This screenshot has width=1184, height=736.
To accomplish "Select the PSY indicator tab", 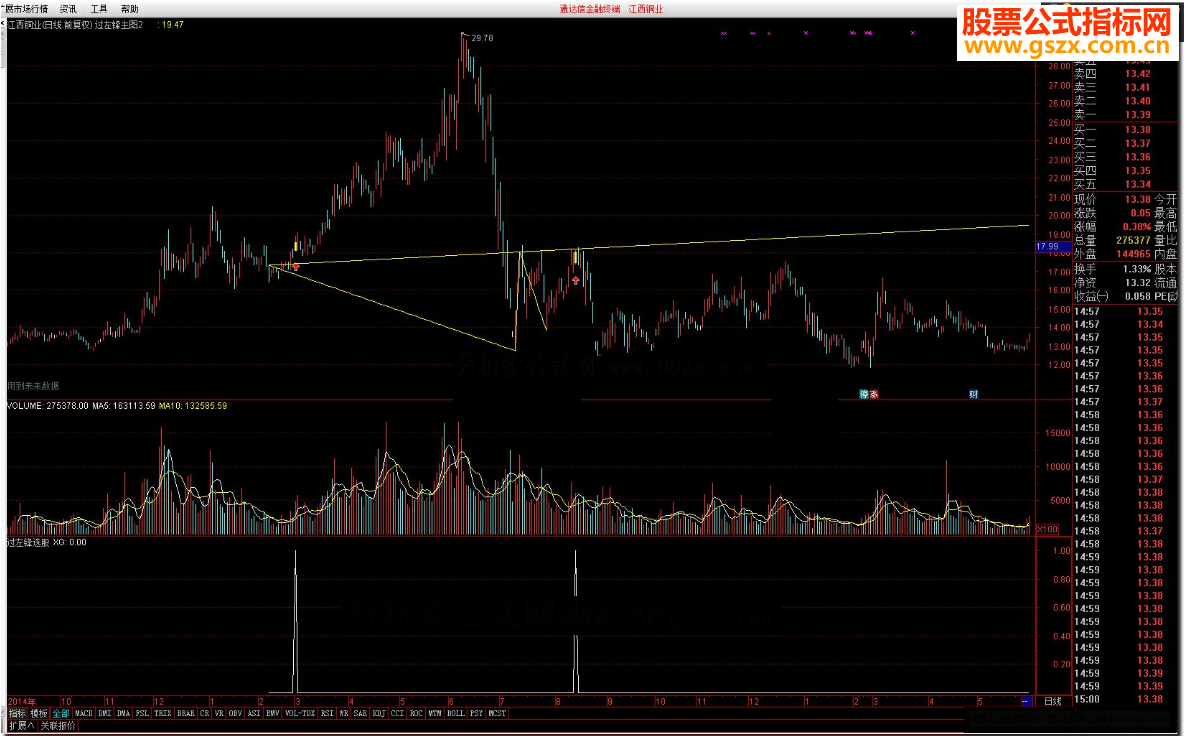I will (x=476, y=713).
